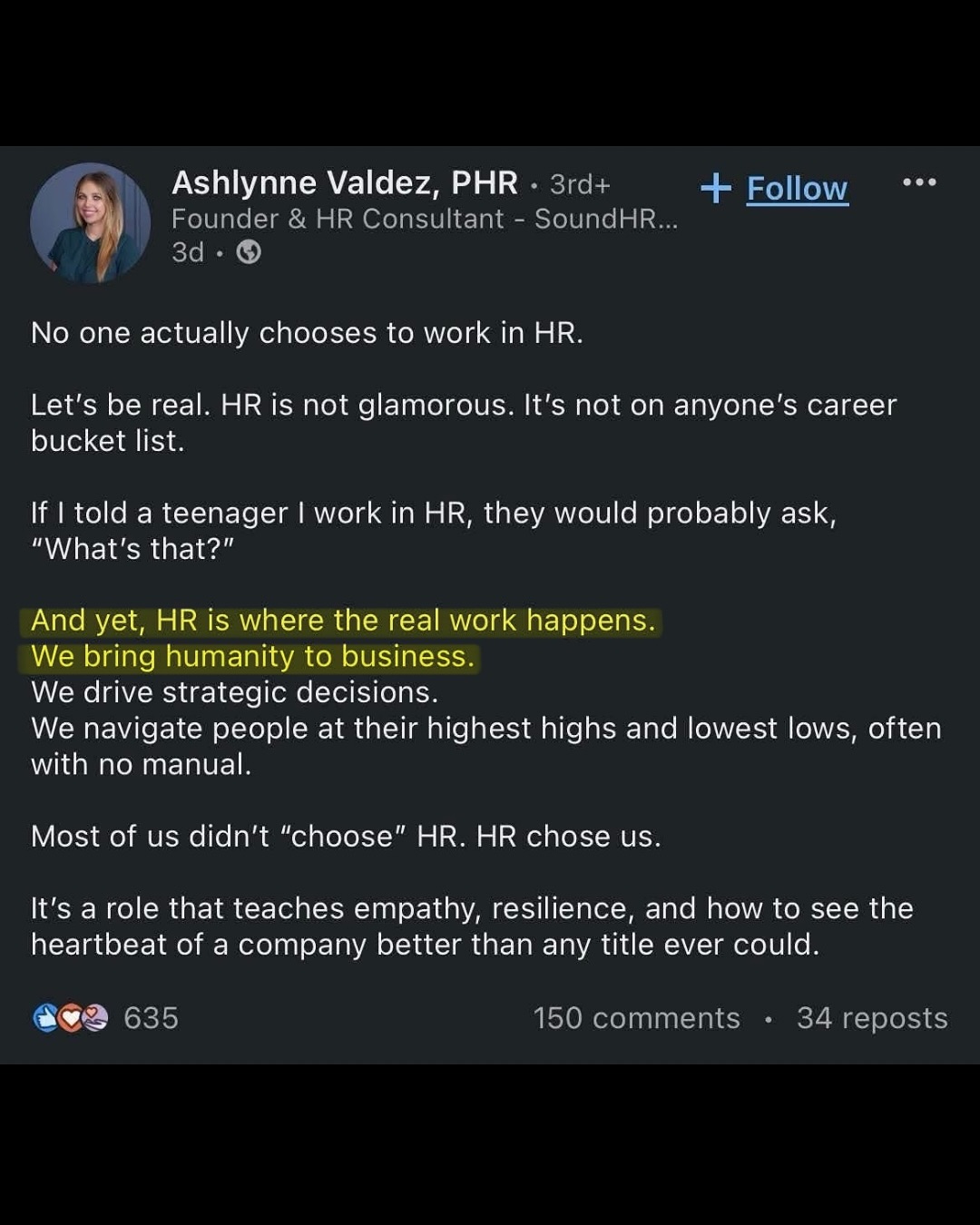Click the 3d post timestamp
This screenshot has height=1225, width=980.
click(x=188, y=252)
